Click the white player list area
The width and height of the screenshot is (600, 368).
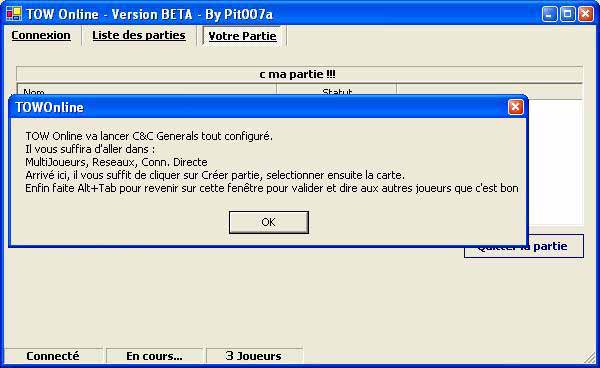pyautogui.click(x=556, y=163)
